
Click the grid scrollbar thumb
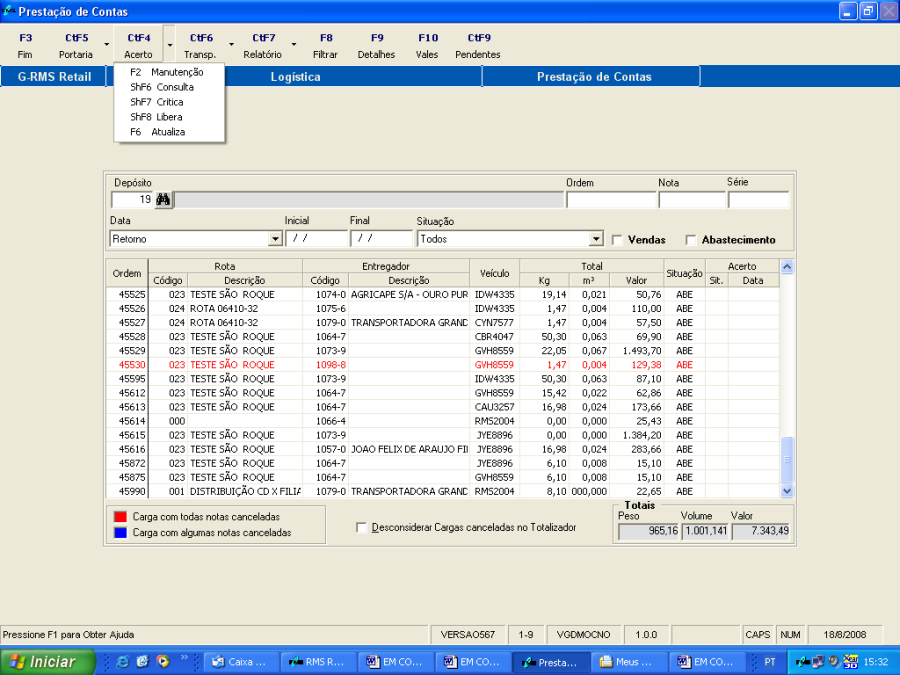(787, 459)
